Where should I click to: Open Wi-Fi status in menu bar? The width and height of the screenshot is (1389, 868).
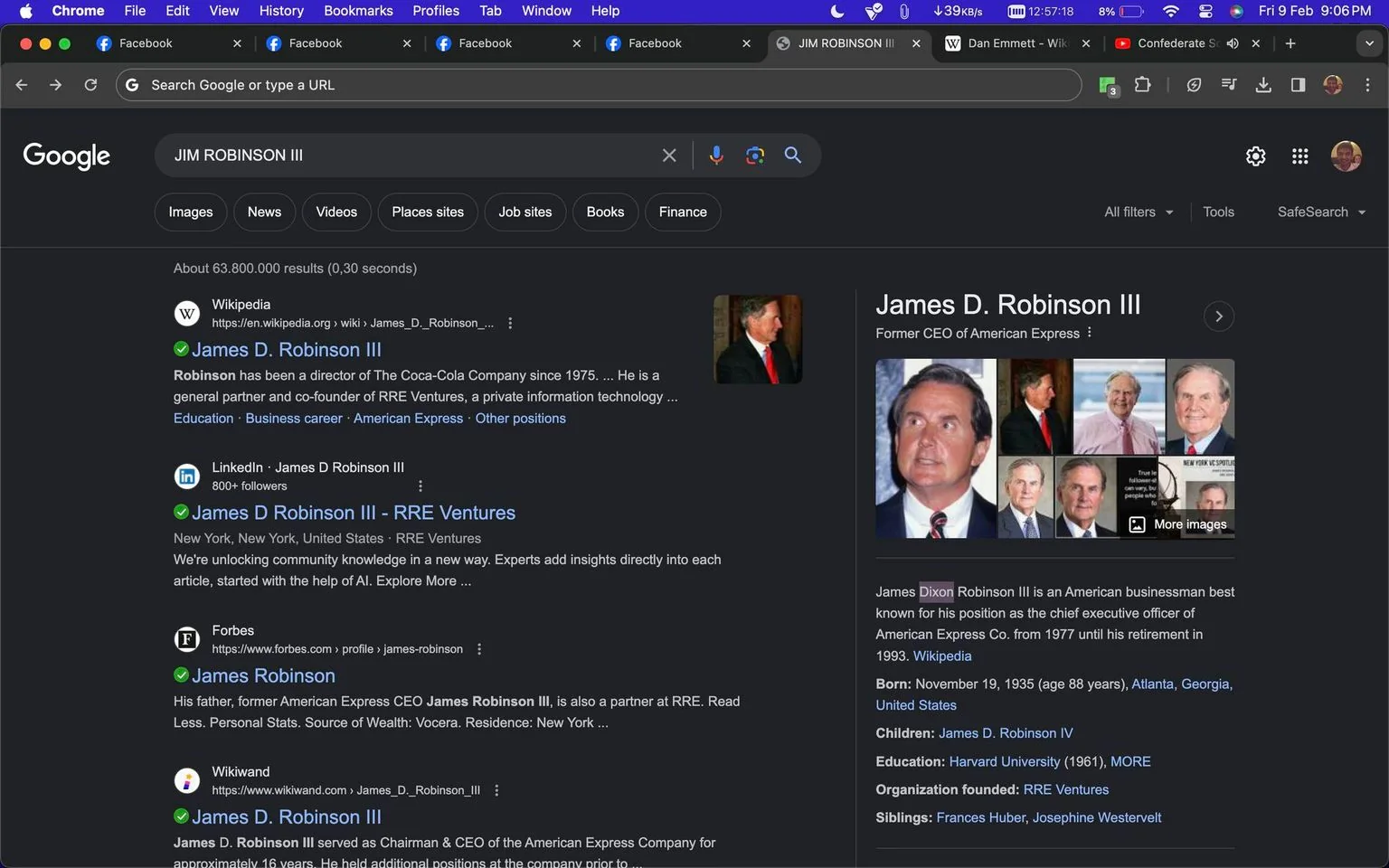pyautogui.click(x=1171, y=11)
